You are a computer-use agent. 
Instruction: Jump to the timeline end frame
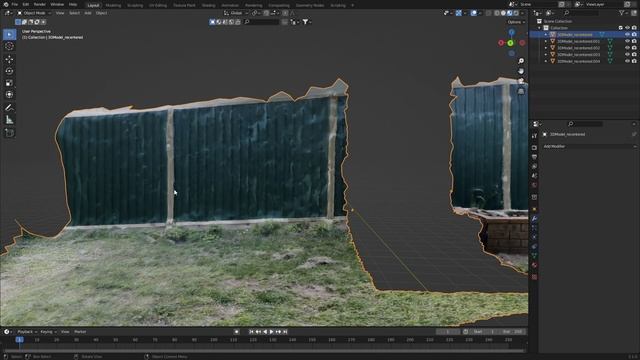click(x=285, y=332)
